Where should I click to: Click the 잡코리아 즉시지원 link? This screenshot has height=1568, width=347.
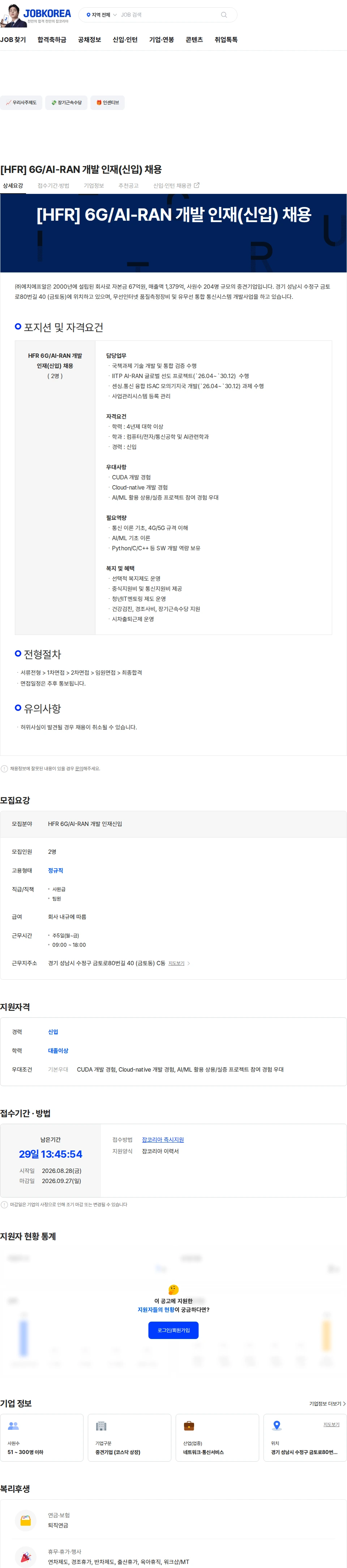(x=163, y=1140)
